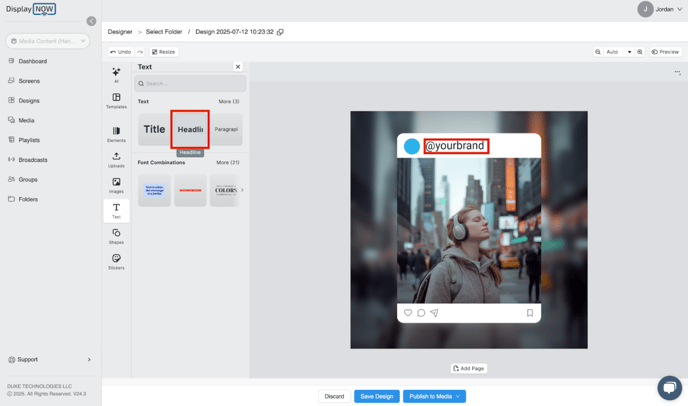688x406 pixels.
Task: Click the Resize button
Action: point(164,52)
